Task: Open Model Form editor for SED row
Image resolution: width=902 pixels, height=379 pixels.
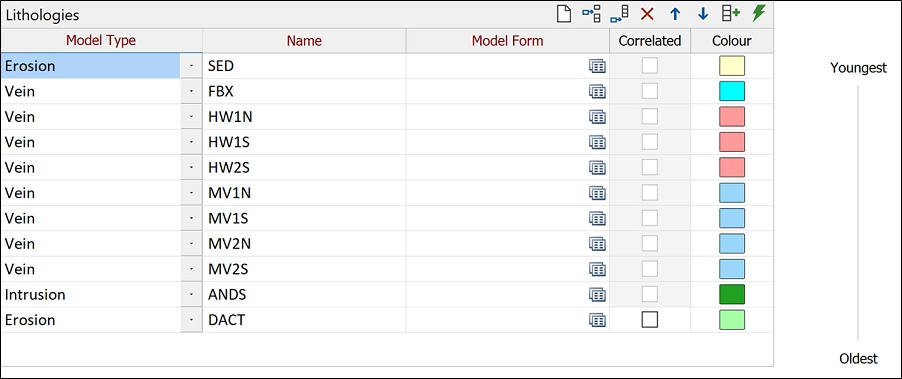Action: tap(598, 66)
